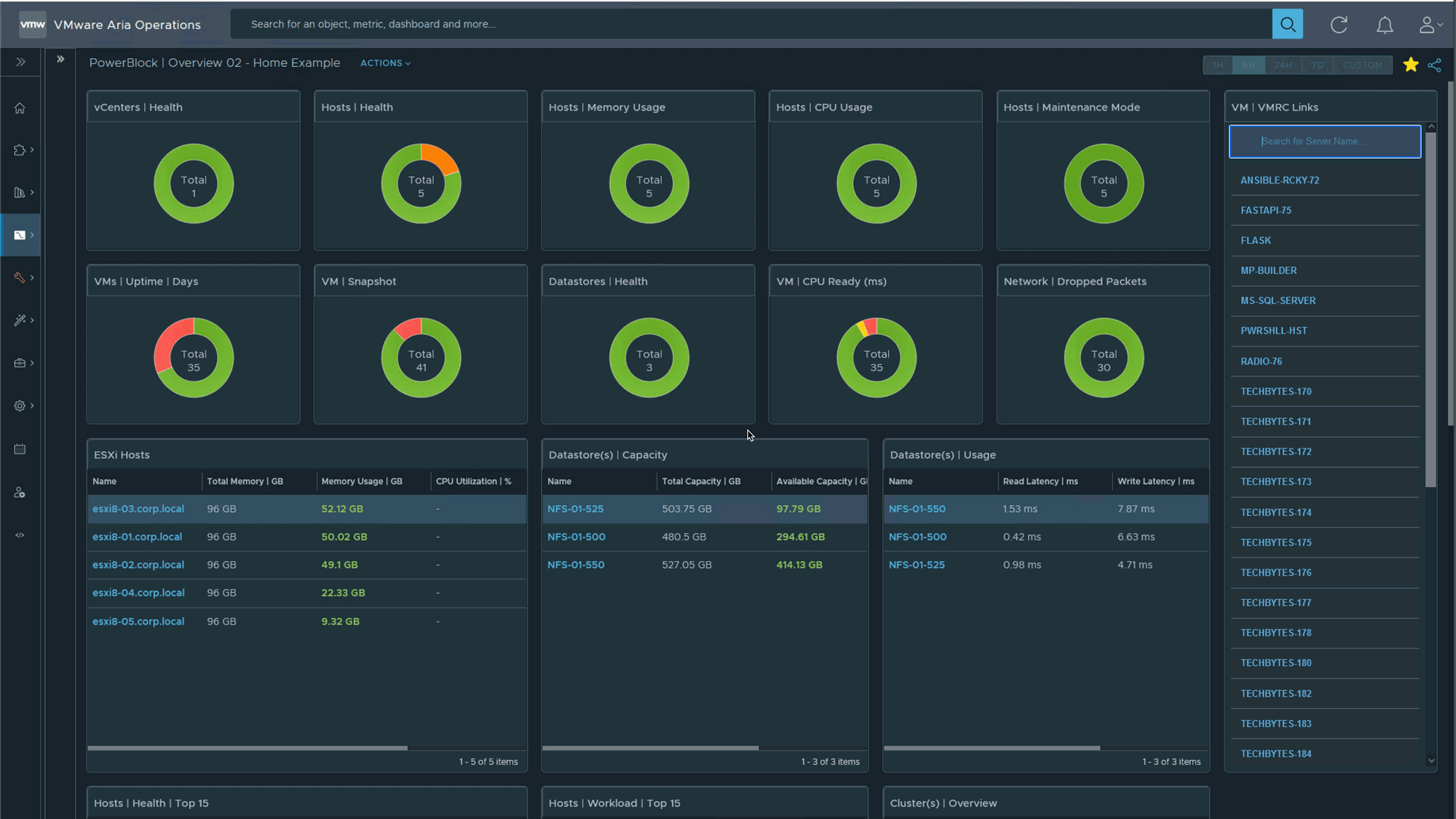1456x819 pixels.
Task: Click the Search for Server Name field
Action: [x=1324, y=141]
